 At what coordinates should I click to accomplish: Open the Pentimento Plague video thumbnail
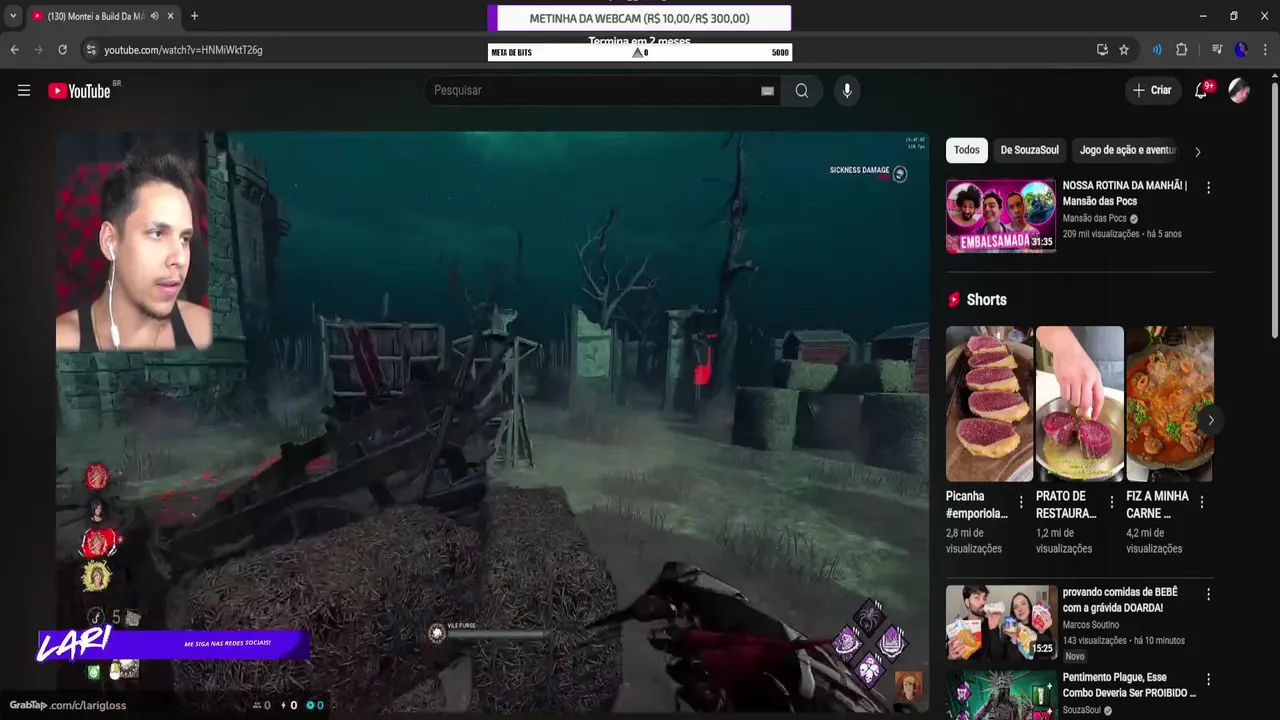pyautogui.click(x=1001, y=695)
